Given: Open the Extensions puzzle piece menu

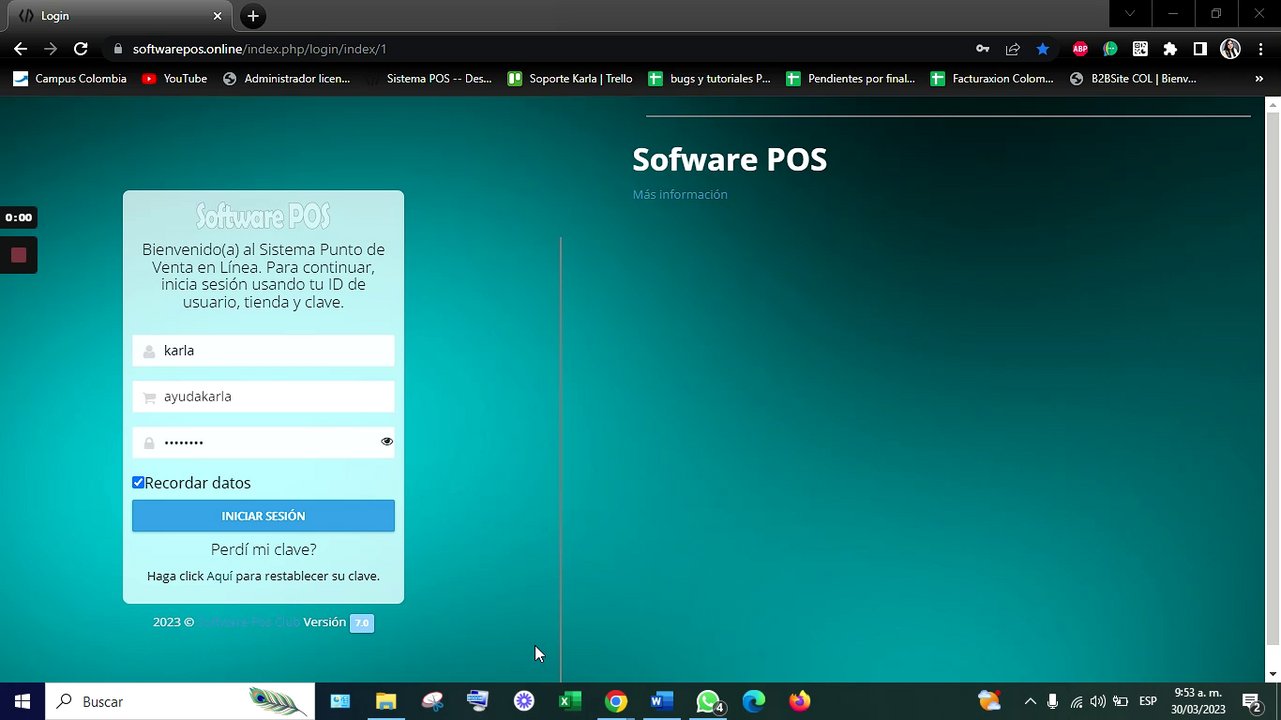Looking at the screenshot, I should coord(1170,48).
